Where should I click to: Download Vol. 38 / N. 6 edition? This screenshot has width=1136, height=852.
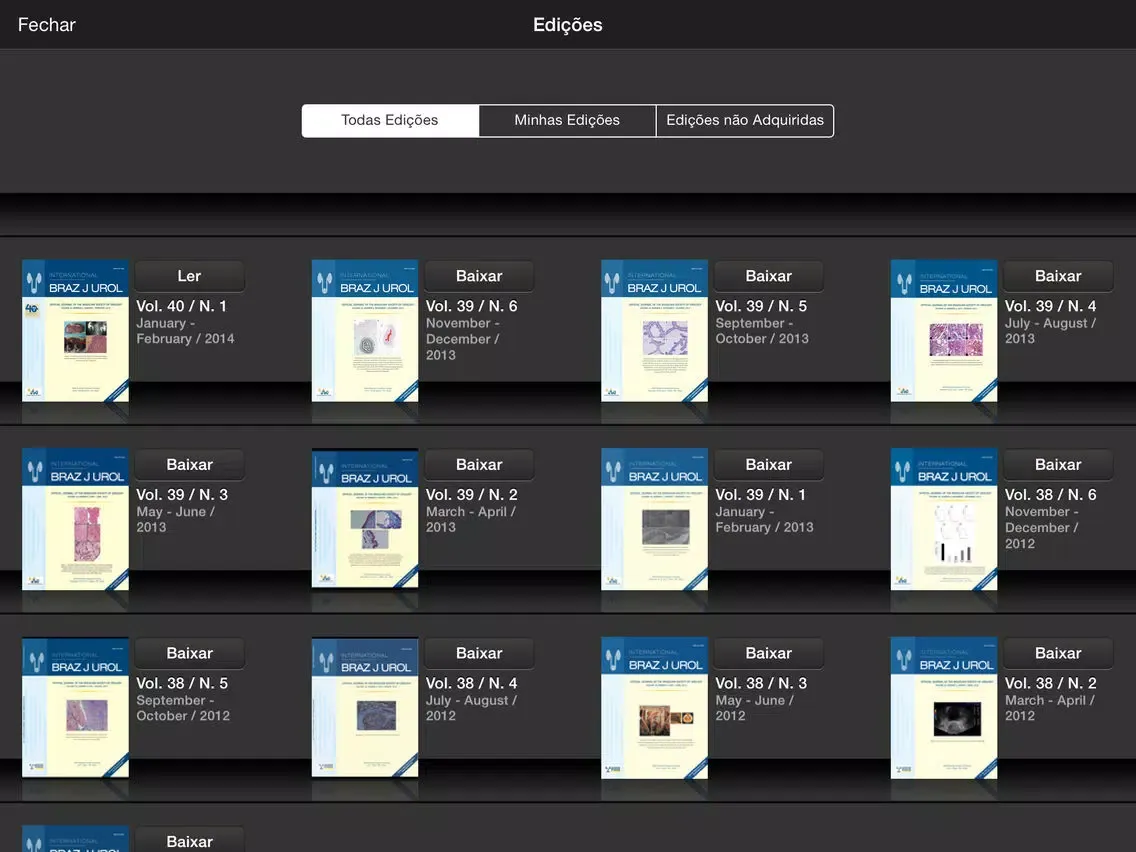tap(1058, 464)
